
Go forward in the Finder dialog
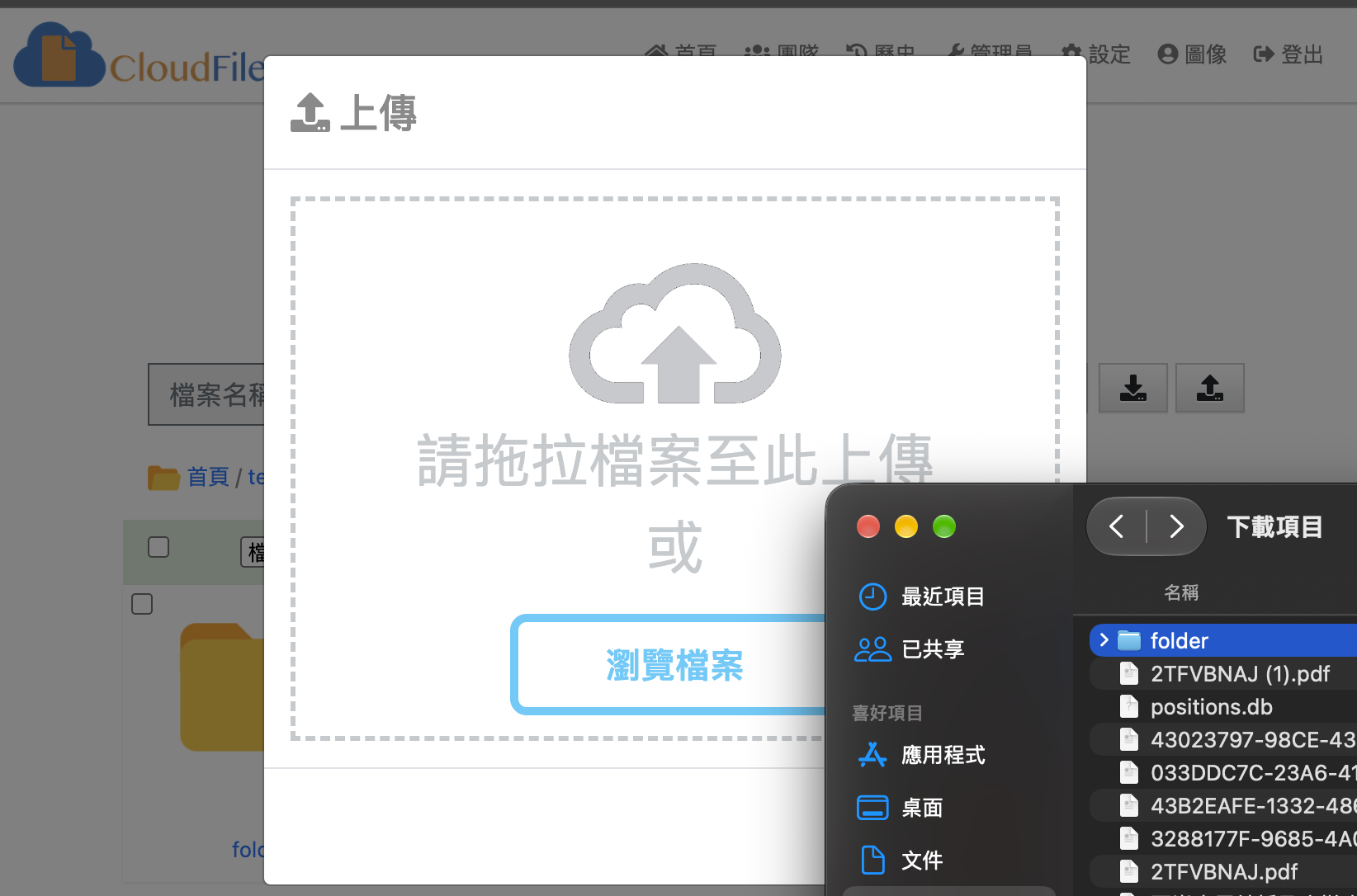point(1177,526)
